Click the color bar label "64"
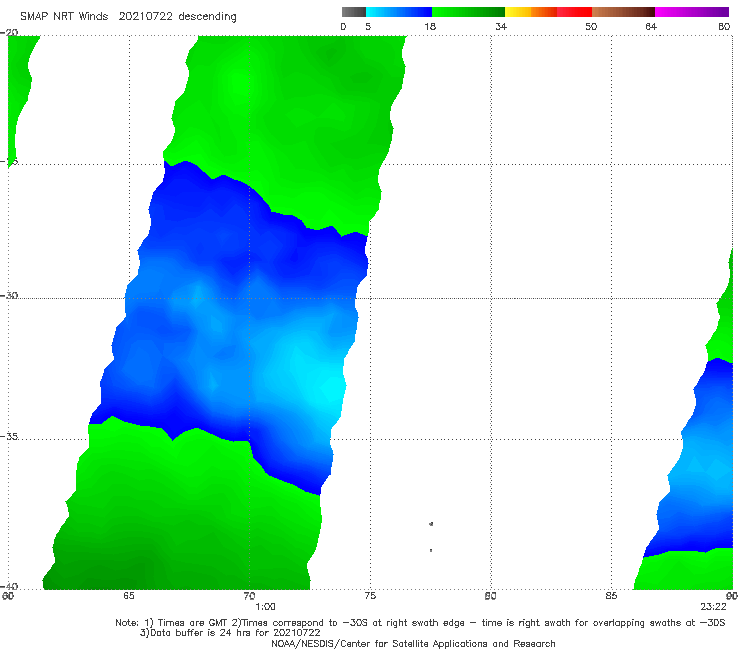The height and width of the screenshot is (650, 740). 651,26
